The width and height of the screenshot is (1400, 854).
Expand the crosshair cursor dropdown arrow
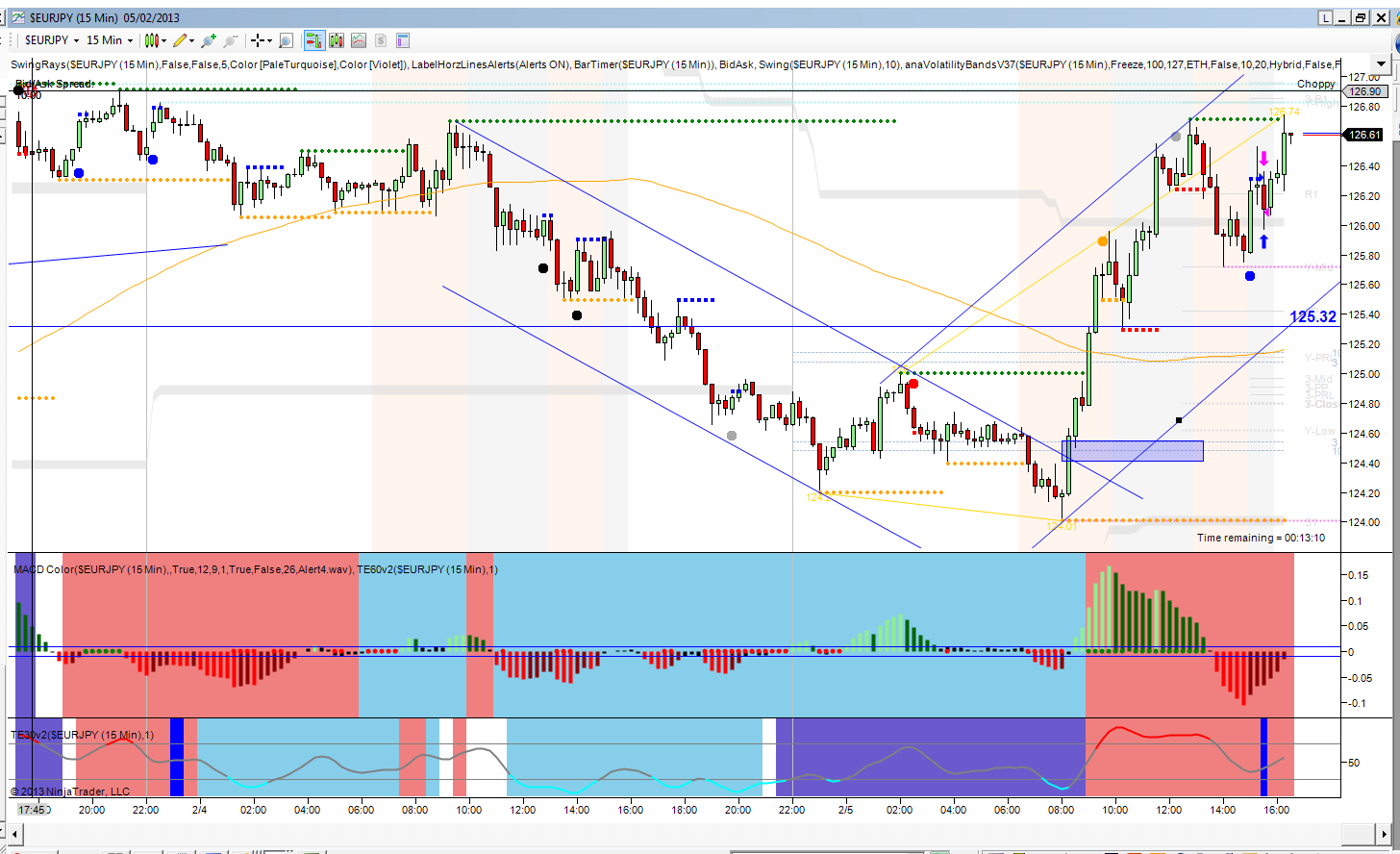[x=270, y=40]
